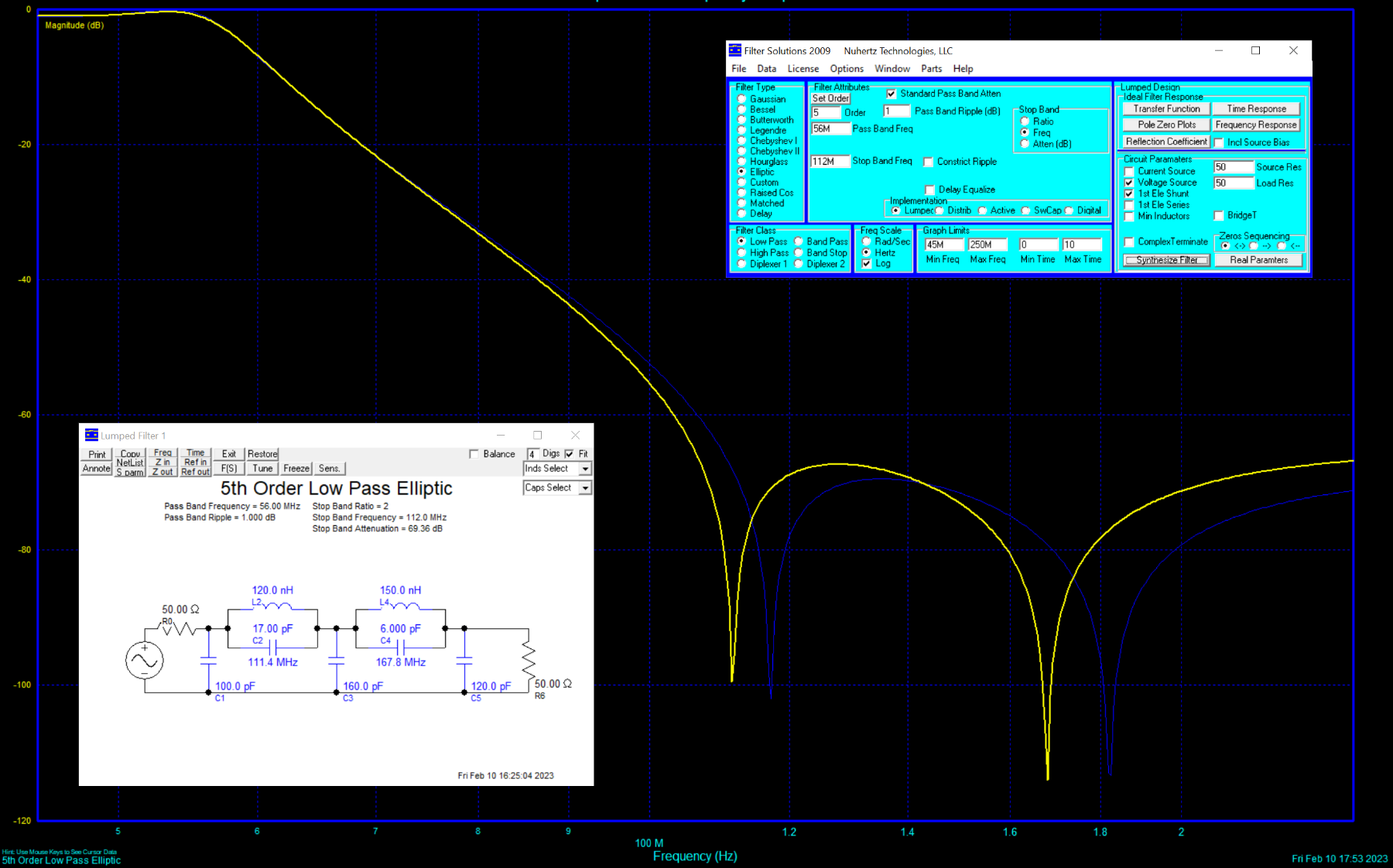Click the Frequency Response button
This screenshot has width=1393, height=868.
[1255, 125]
